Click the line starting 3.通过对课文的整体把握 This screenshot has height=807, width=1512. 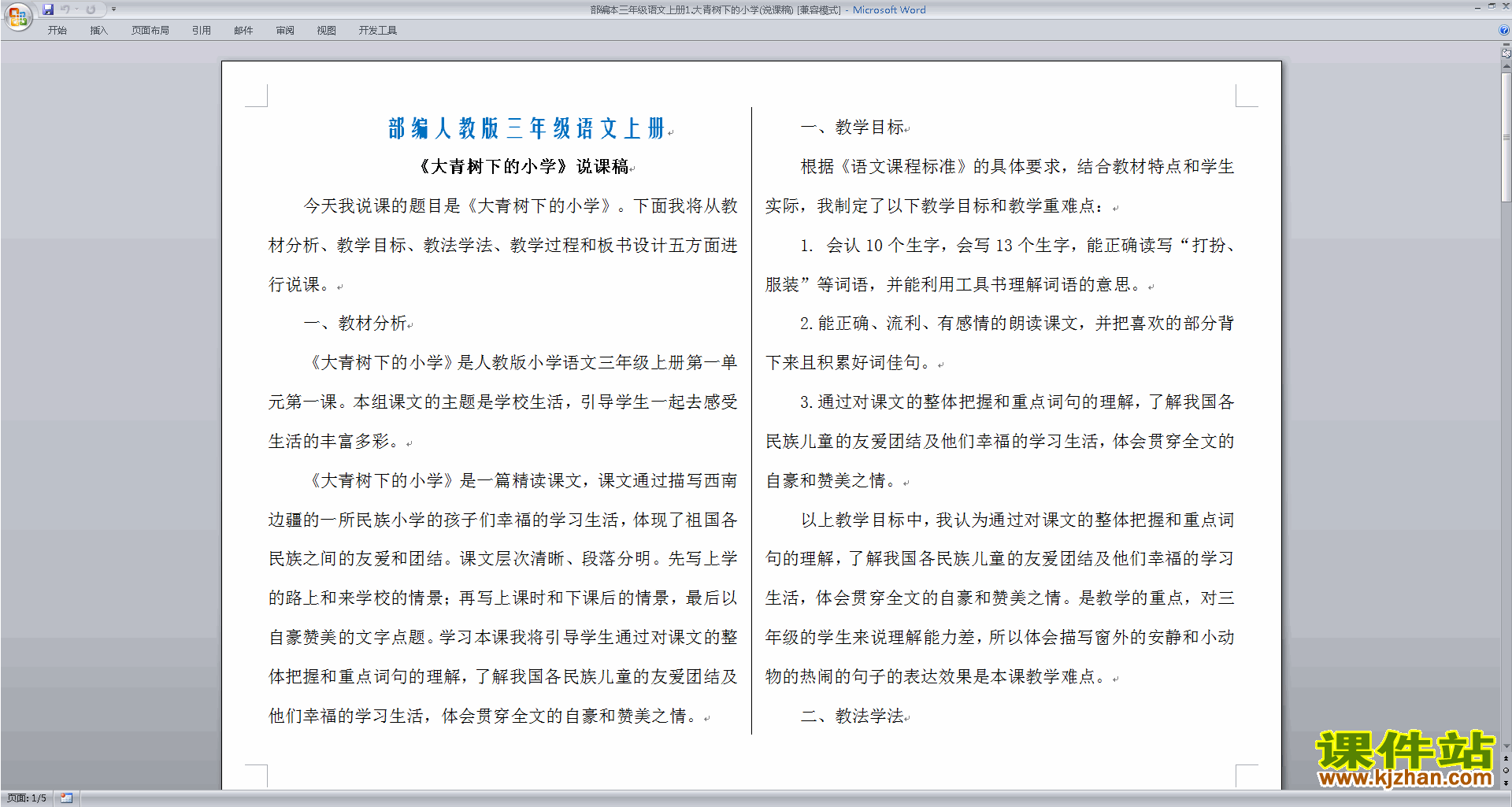[x=1017, y=402]
